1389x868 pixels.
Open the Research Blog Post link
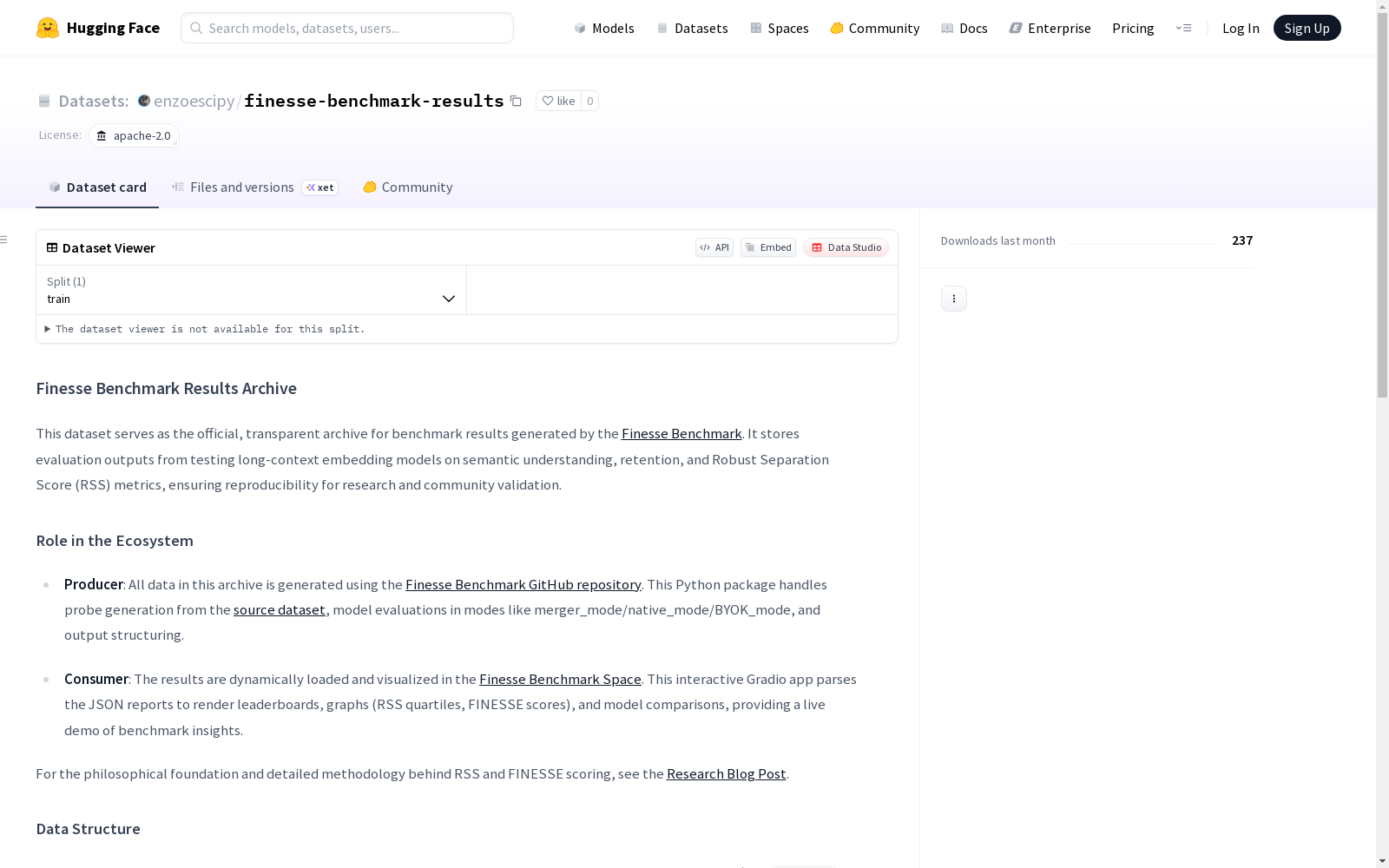(726, 774)
